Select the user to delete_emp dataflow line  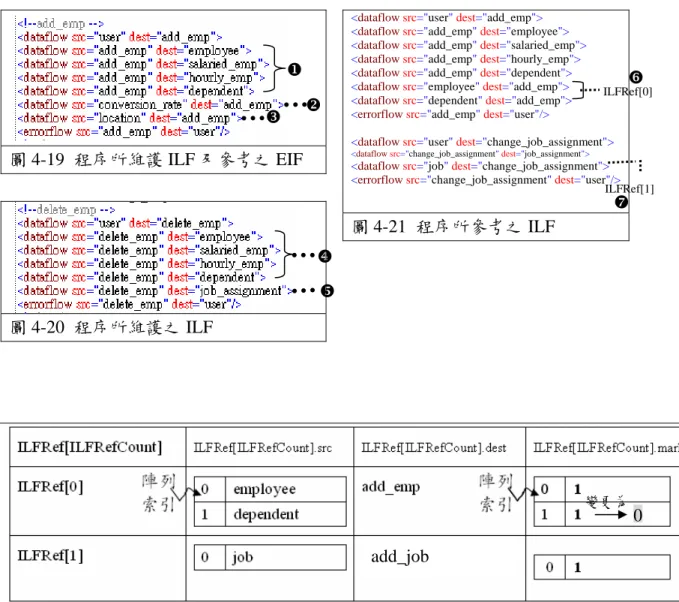pyautogui.click(x=126, y=223)
